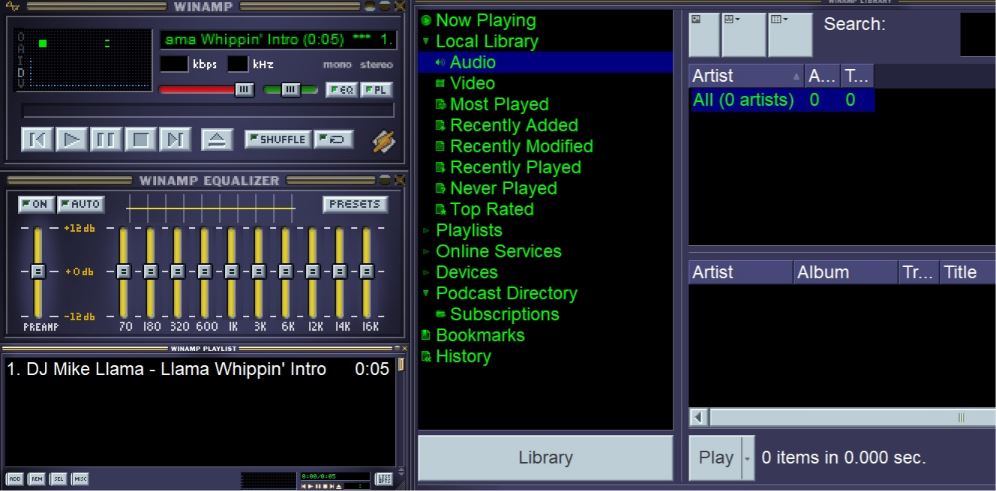
Task: Toggle the EQ window button
Action: click(x=342, y=90)
